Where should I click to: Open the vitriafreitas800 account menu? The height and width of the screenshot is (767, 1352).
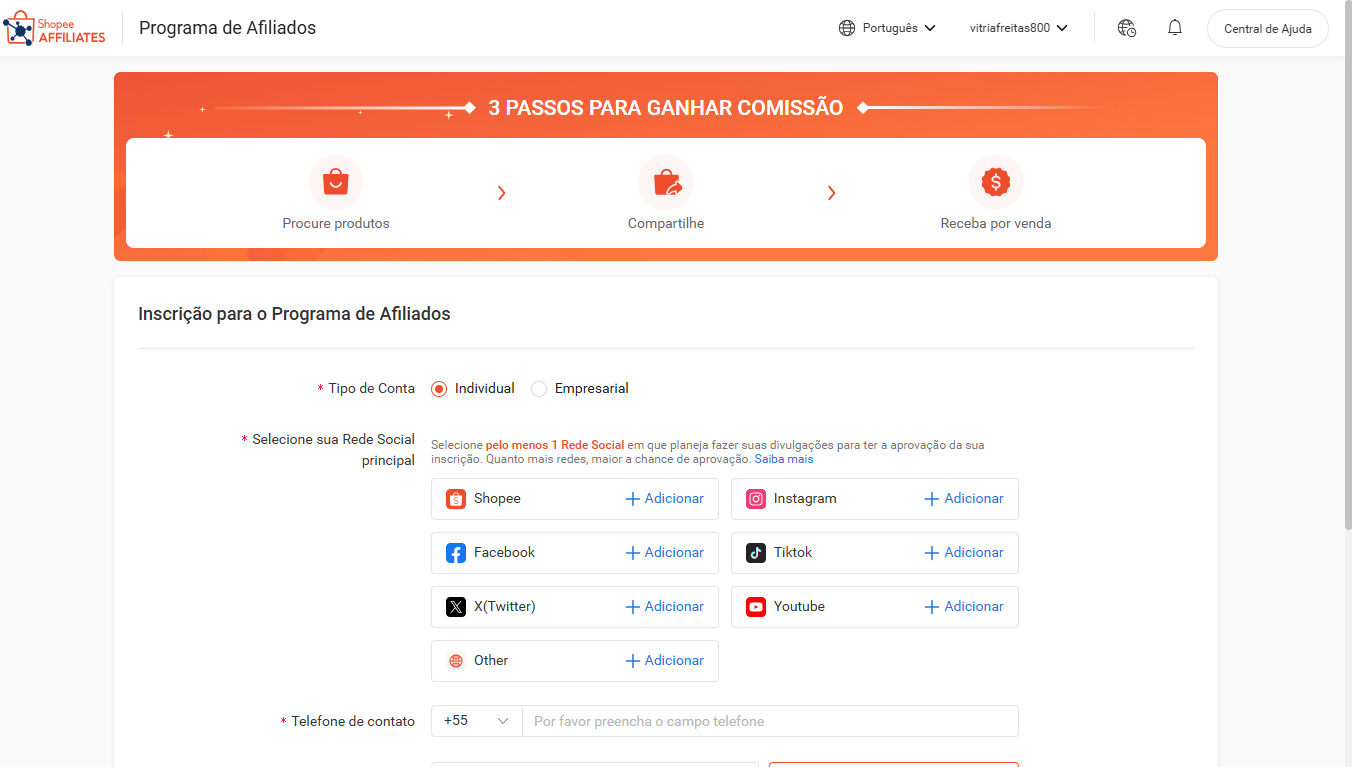click(1019, 28)
